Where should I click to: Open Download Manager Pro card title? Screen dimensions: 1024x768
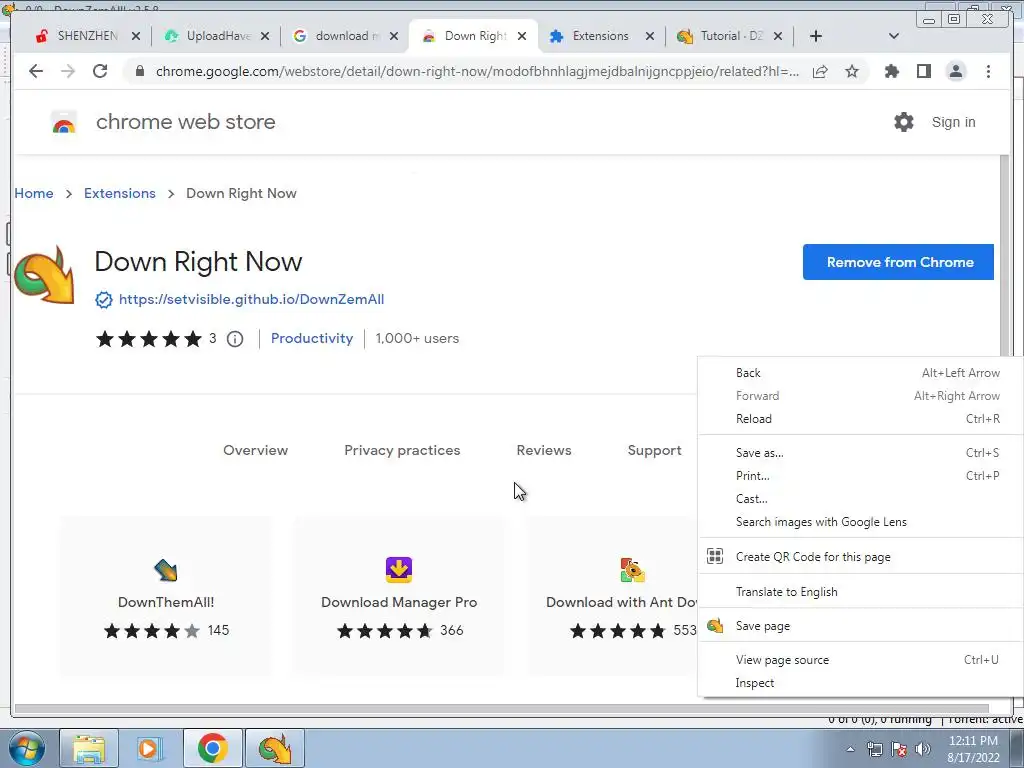(399, 603)
